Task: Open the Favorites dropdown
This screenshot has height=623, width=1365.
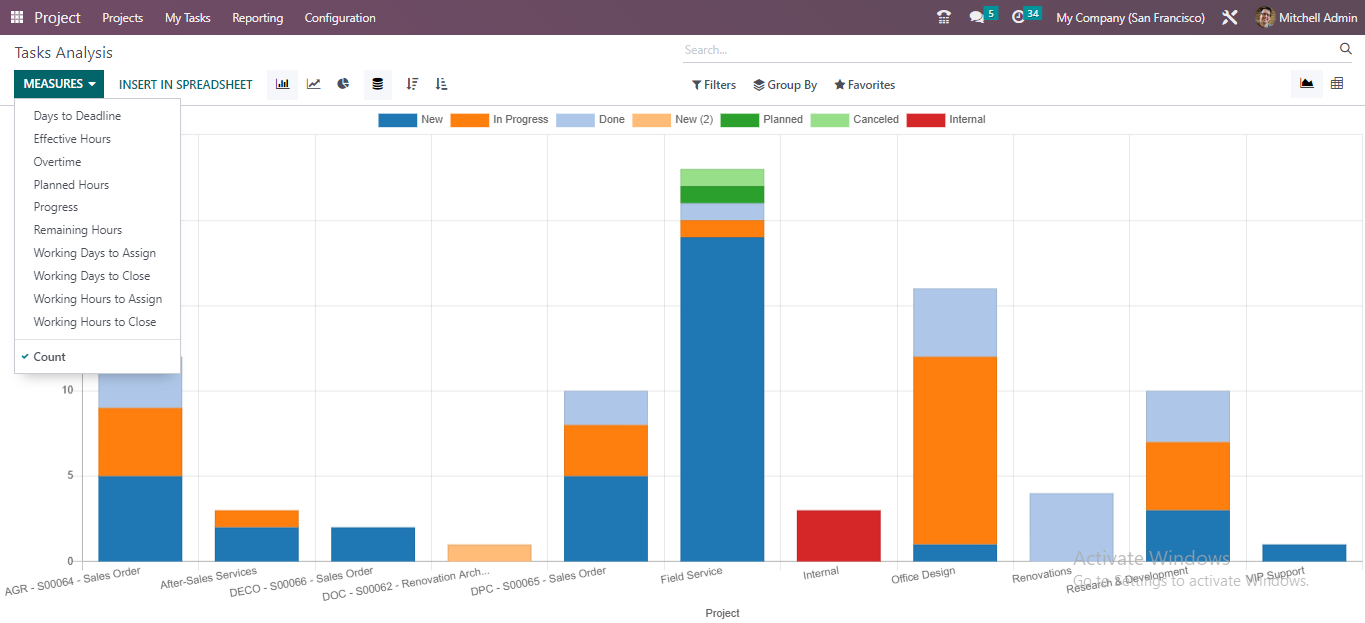Action: point(864,85)
